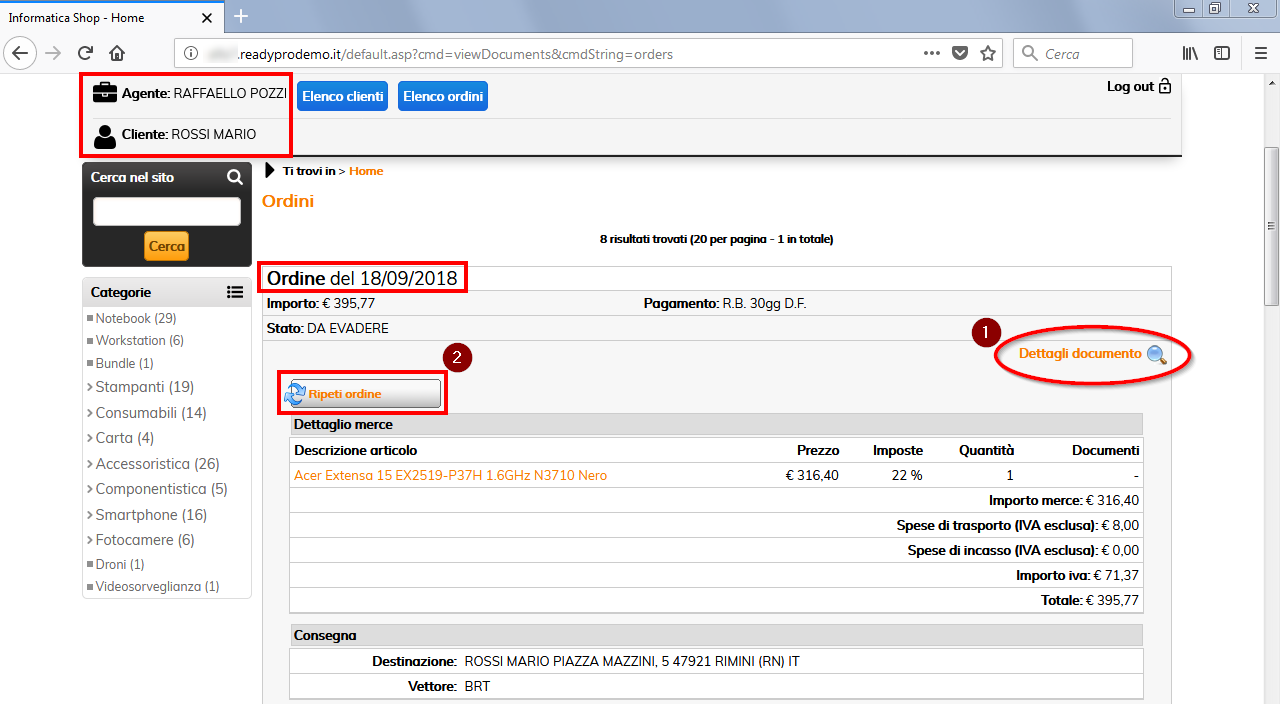Viewport: 1280px width, 704px height.
Task: Click the Elenco clienti button
Action: (342, 96)
